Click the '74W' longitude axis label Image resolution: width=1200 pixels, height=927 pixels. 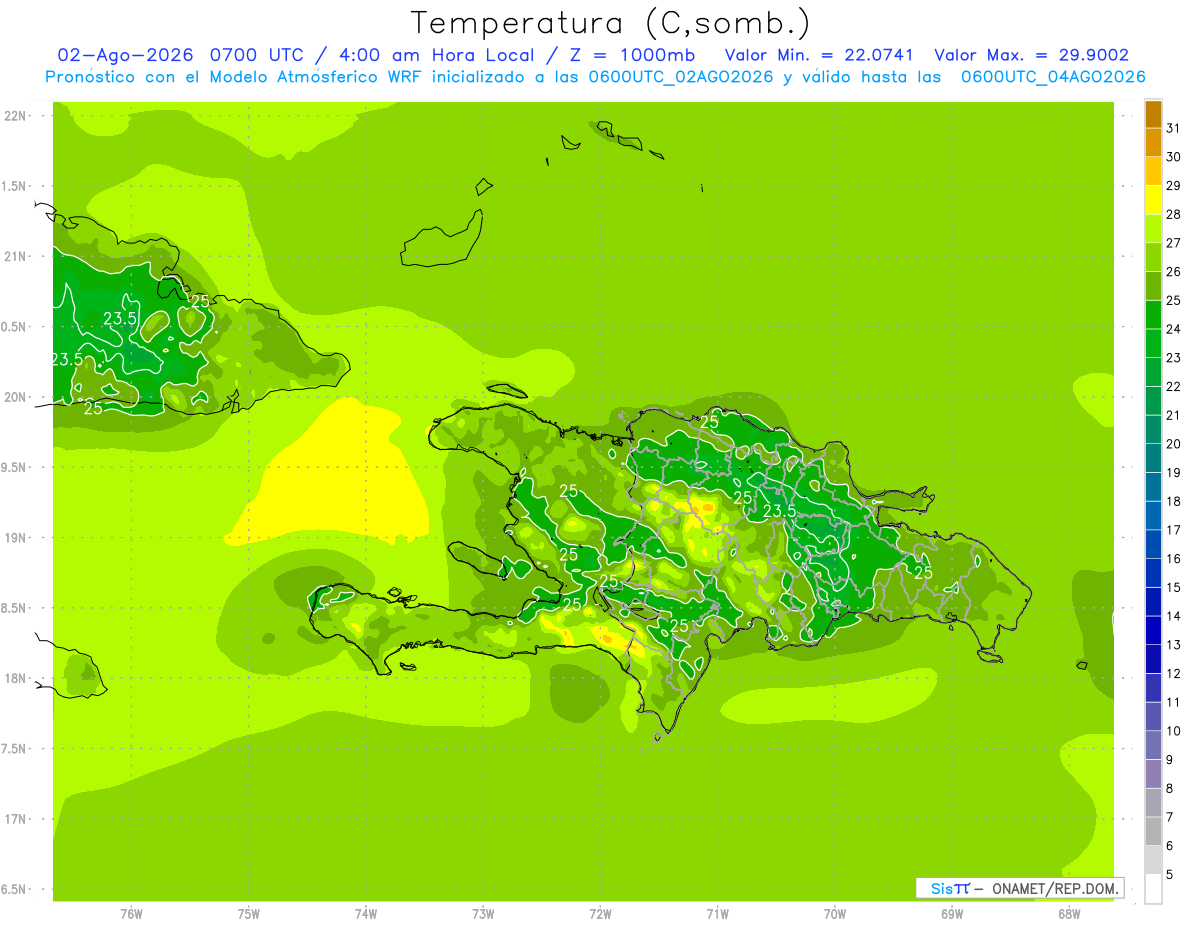click(x=366, y=914)
